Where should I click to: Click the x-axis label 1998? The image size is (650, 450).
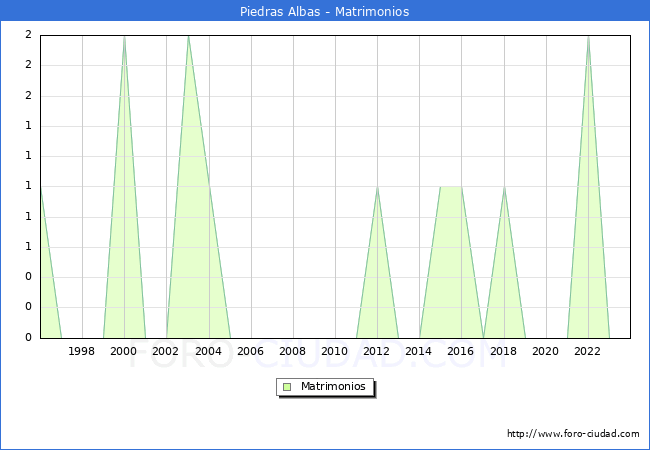tap(82, 351)
